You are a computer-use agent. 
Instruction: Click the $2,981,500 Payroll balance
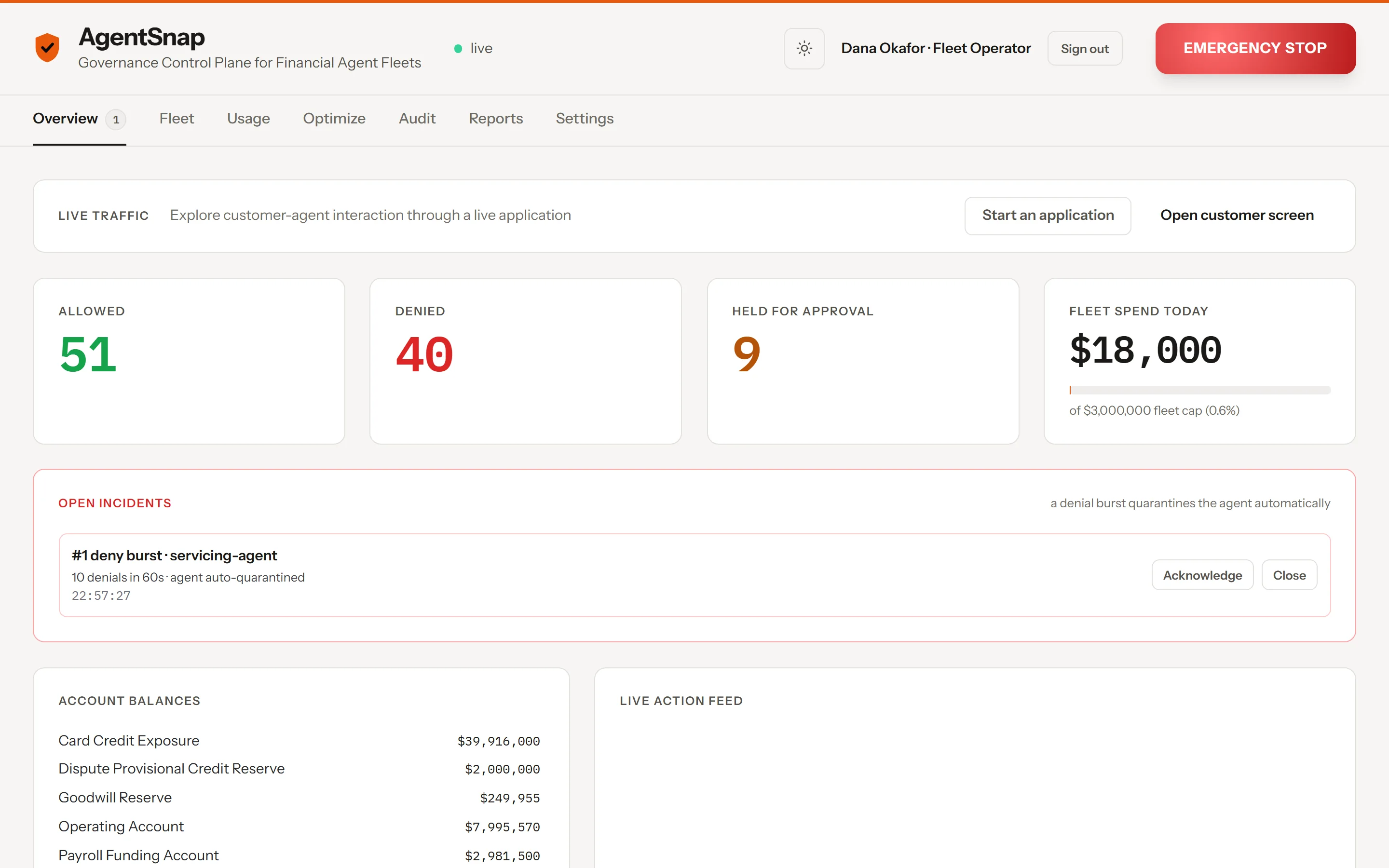tap(502, 856)
